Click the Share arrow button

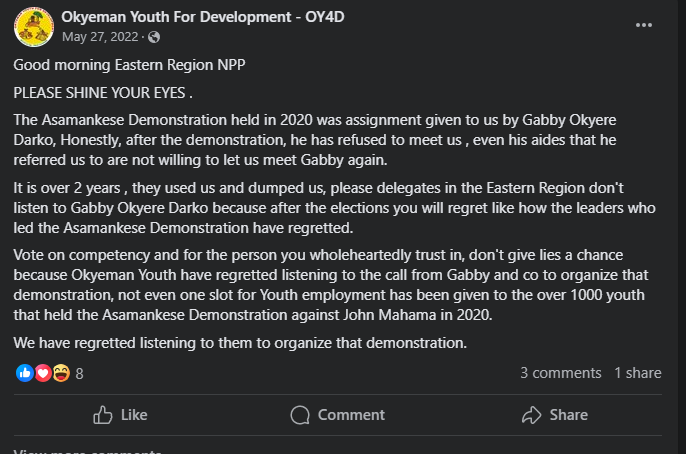coord(555,415)
